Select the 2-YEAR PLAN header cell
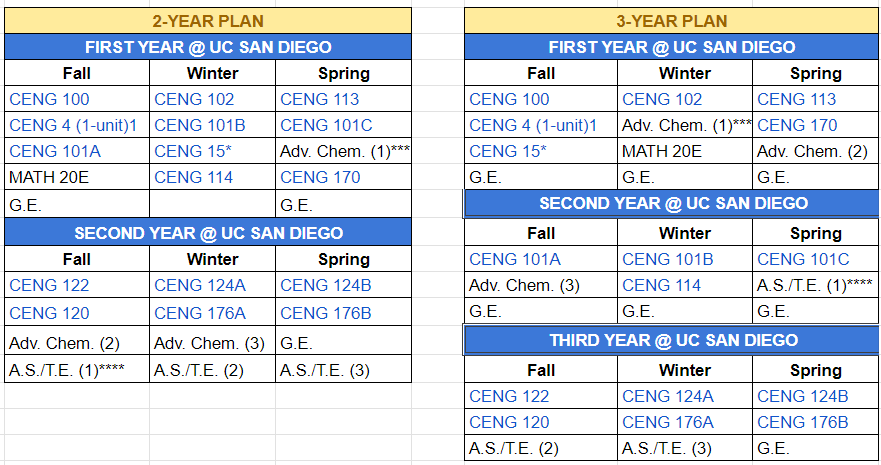 (x=208, y=21)
